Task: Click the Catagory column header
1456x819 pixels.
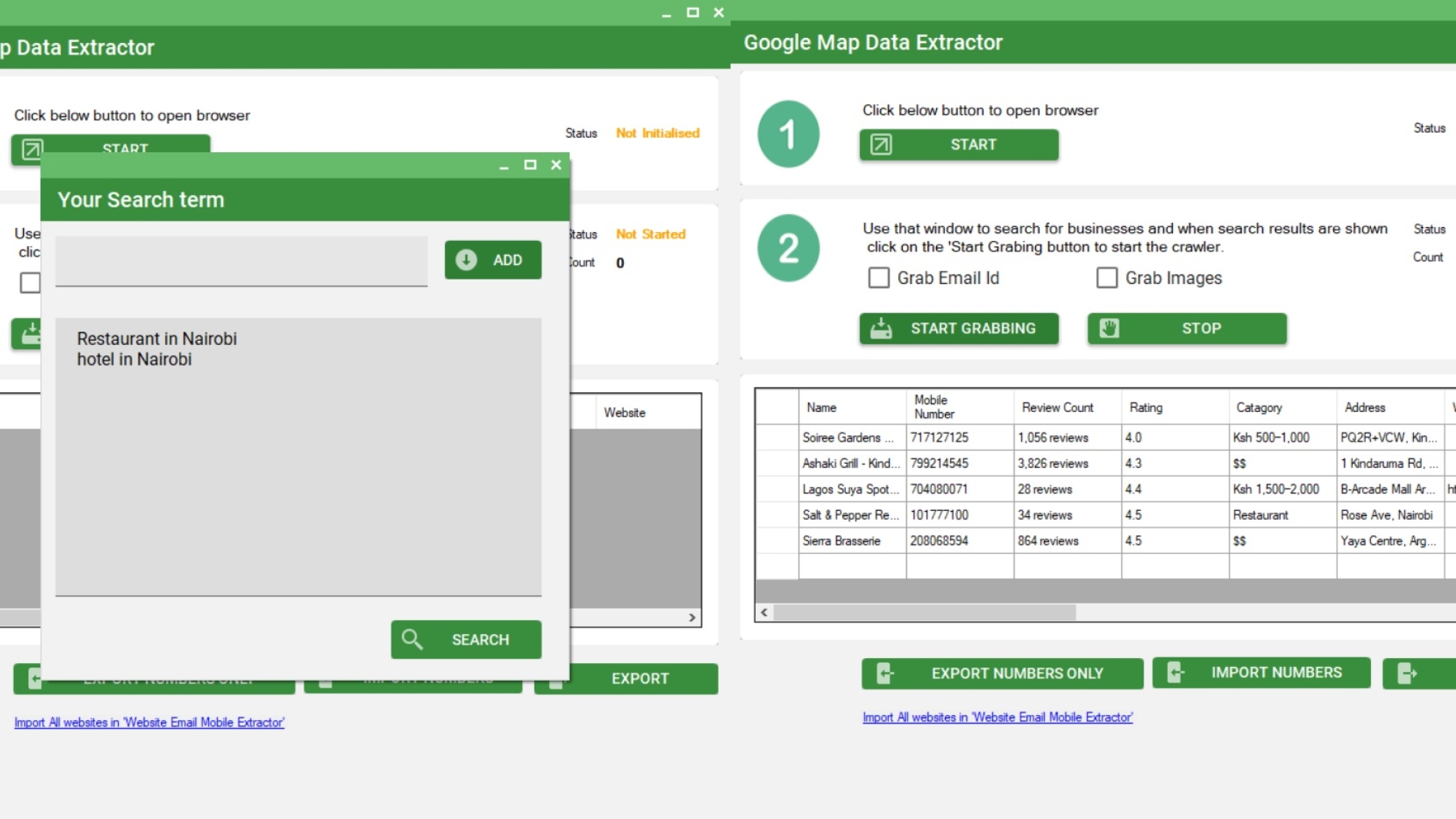Action: pyautogui.click(x=1283, y=408)
